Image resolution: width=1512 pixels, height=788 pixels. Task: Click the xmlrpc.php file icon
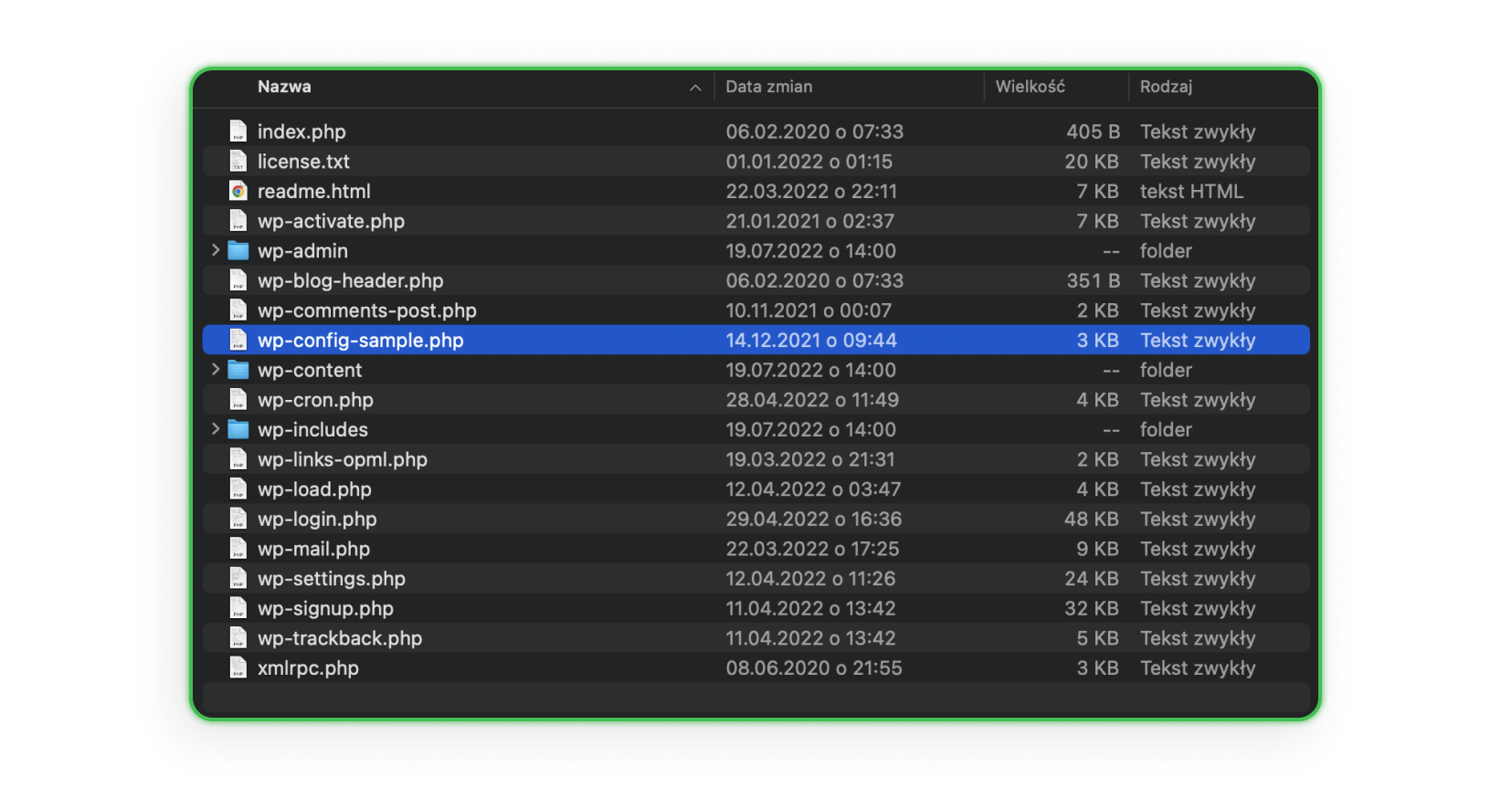tap(238, 668)
